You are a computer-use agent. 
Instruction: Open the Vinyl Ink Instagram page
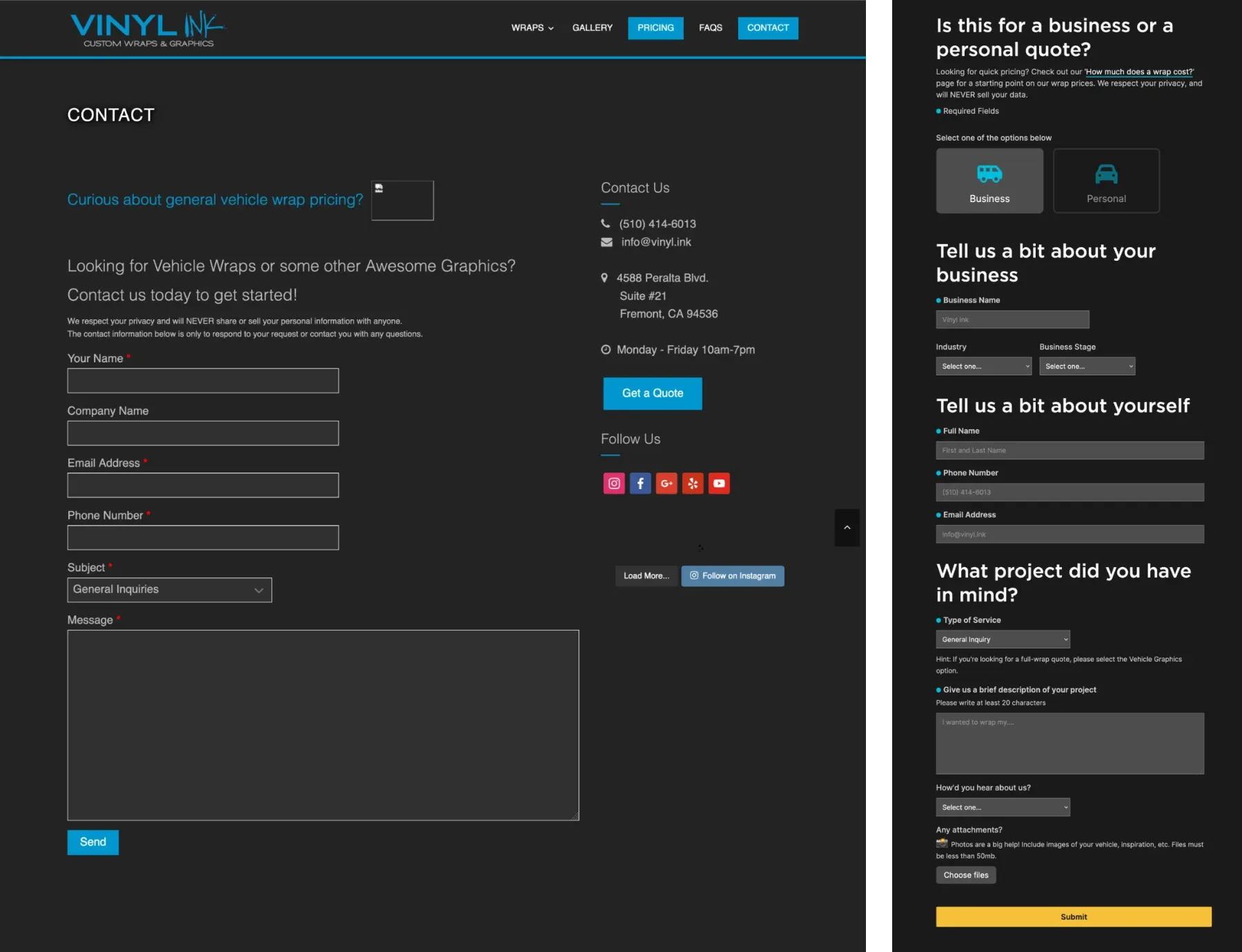tap(613, 483)
